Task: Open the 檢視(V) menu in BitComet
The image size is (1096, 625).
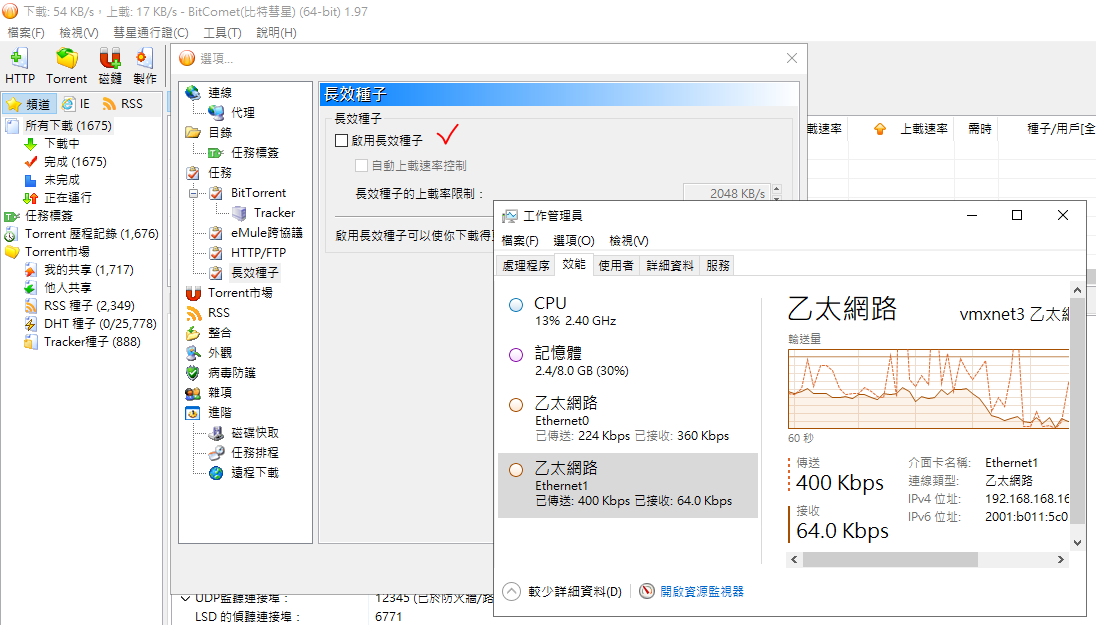Action: tap(79, 33)
